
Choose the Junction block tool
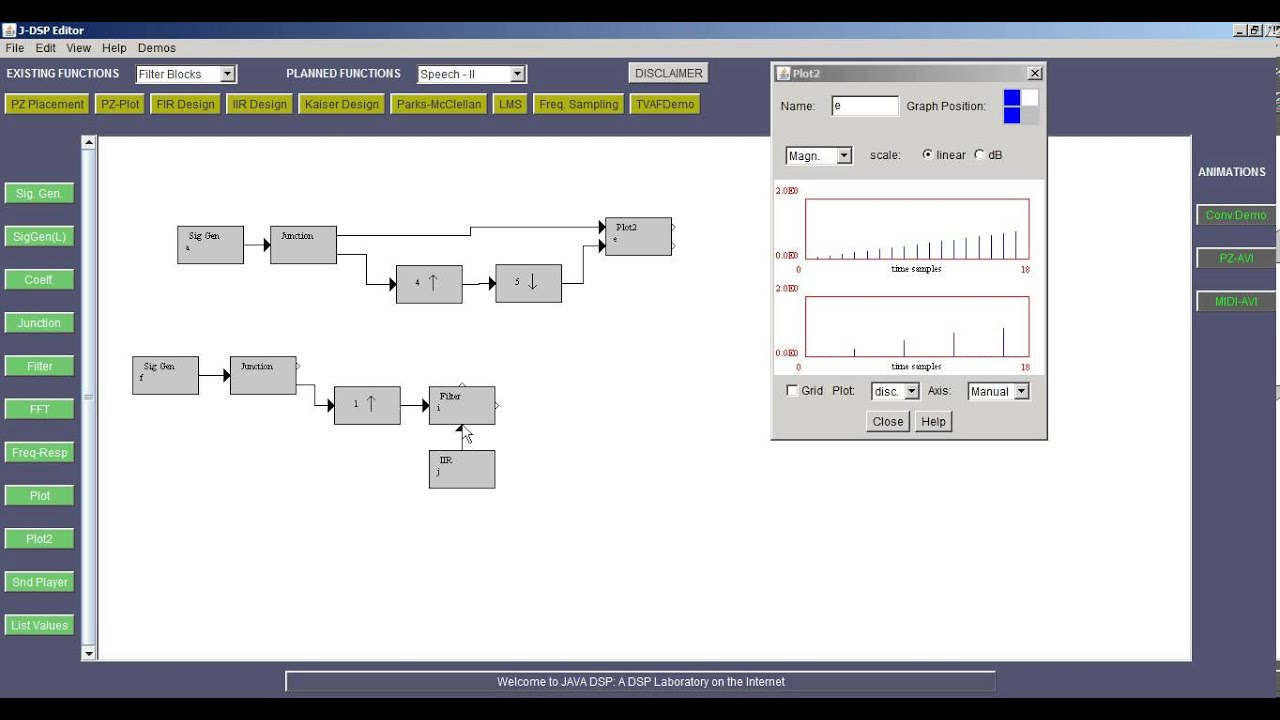click(39, 323)
